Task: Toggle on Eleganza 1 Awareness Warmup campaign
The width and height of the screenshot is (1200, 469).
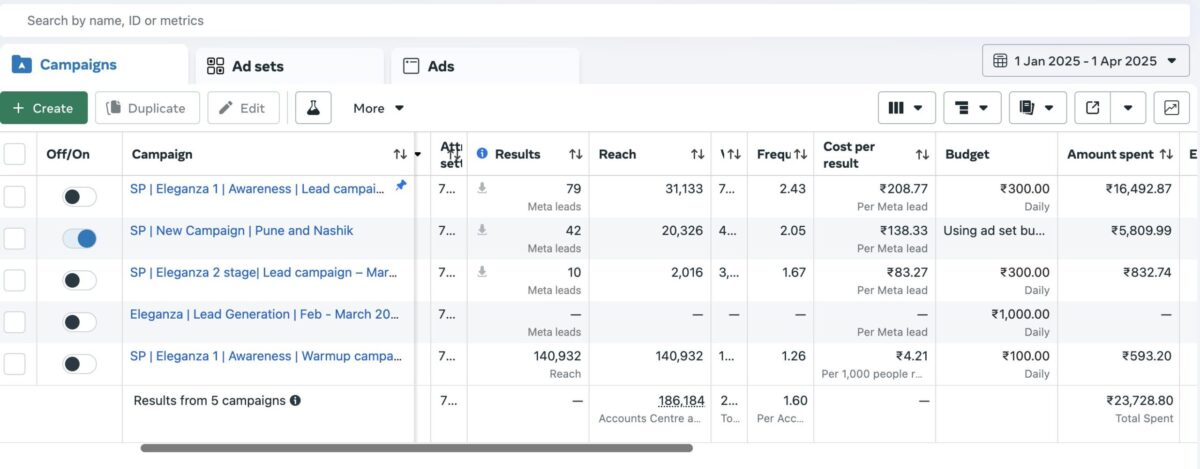Action: (x=79, y=364)
